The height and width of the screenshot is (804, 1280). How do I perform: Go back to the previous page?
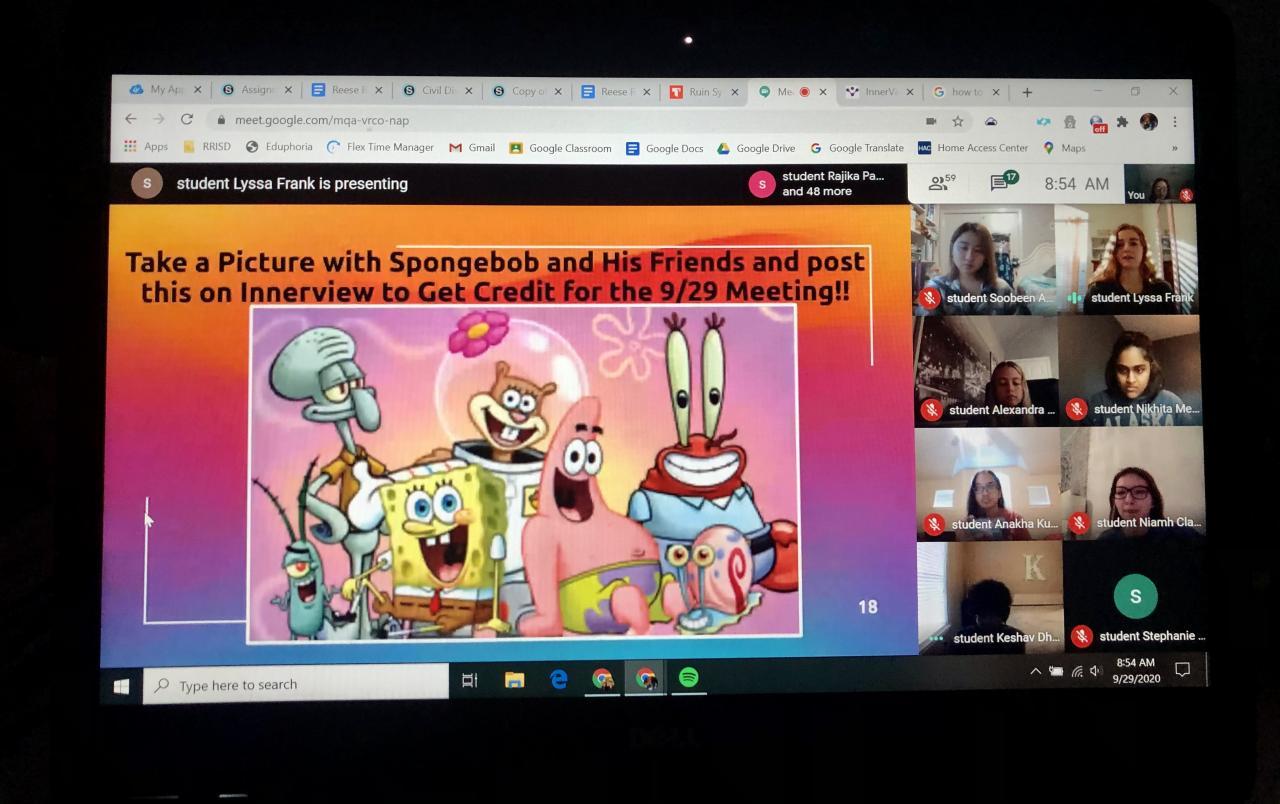[x=131, y=119]
